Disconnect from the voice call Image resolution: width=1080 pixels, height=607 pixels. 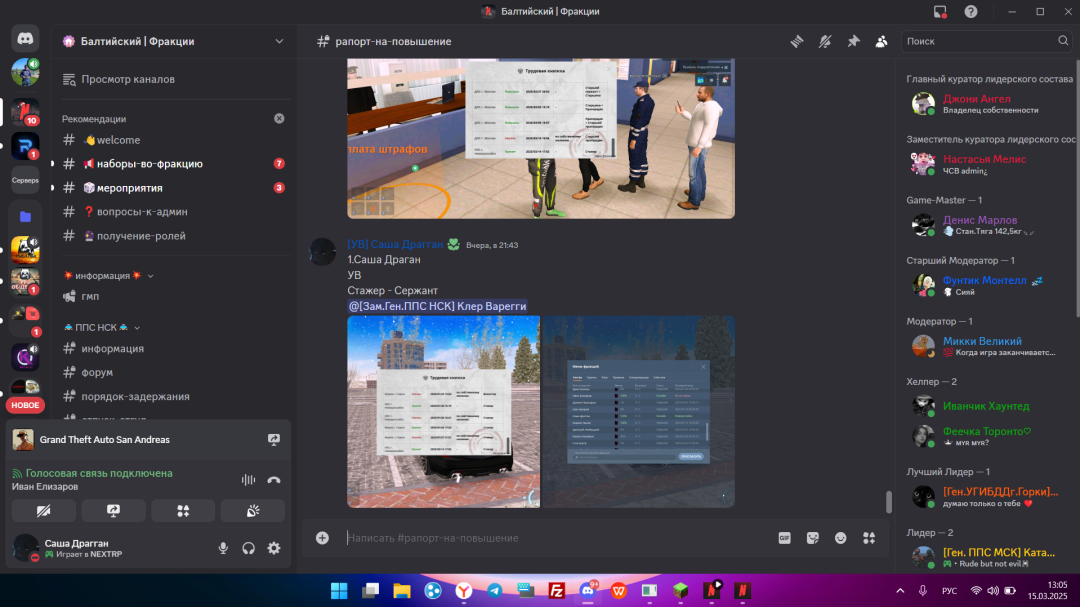coord(274,480)
